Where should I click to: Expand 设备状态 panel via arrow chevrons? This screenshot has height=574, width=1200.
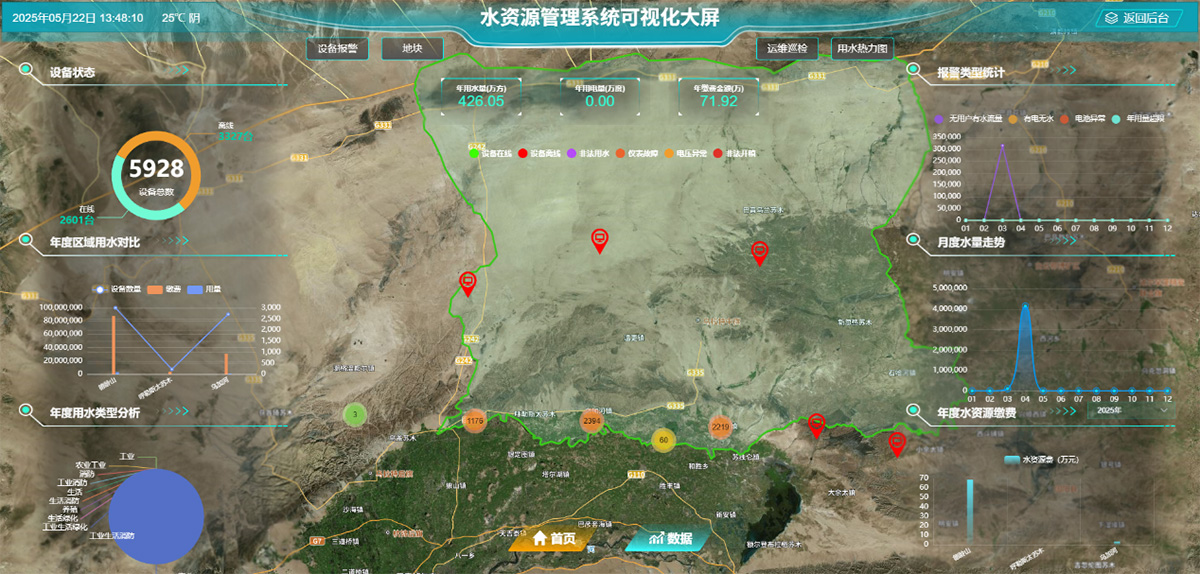(x=177, y=72)
